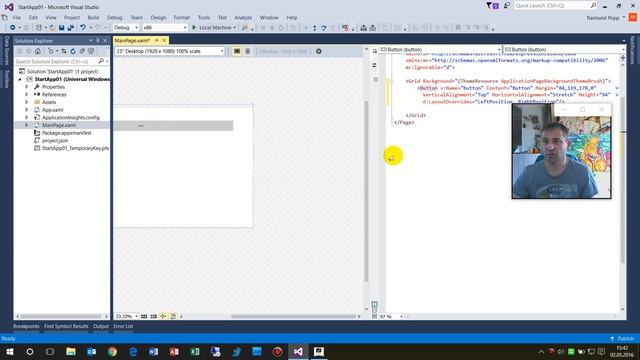Click the search magnifier in Solution Explorer

[x=101, y=61]
